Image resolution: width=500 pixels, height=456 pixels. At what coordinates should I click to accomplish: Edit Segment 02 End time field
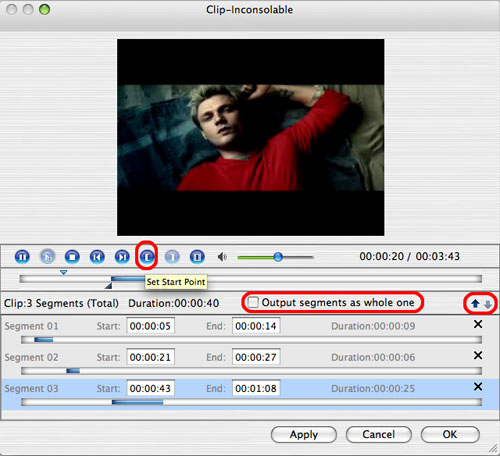pyautogui.click(x=256, y=357)
